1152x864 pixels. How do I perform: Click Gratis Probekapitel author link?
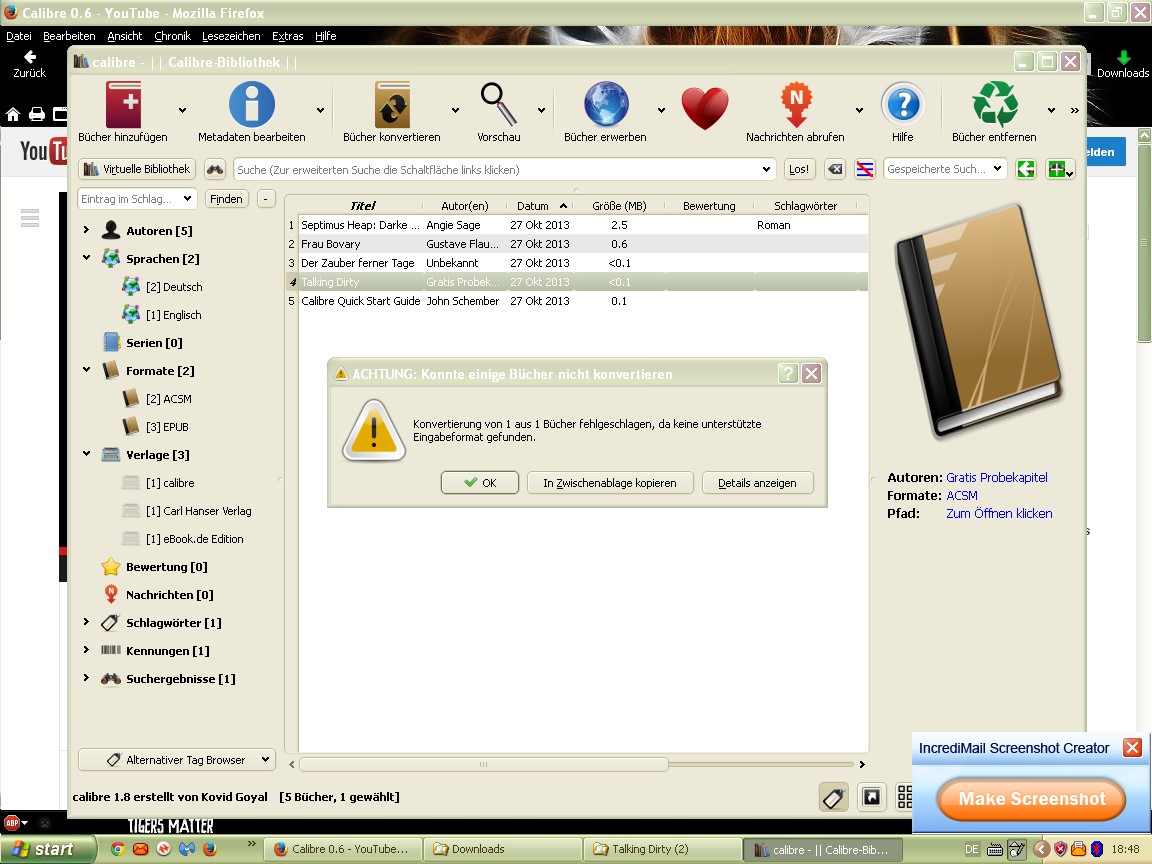coord(996,478)
